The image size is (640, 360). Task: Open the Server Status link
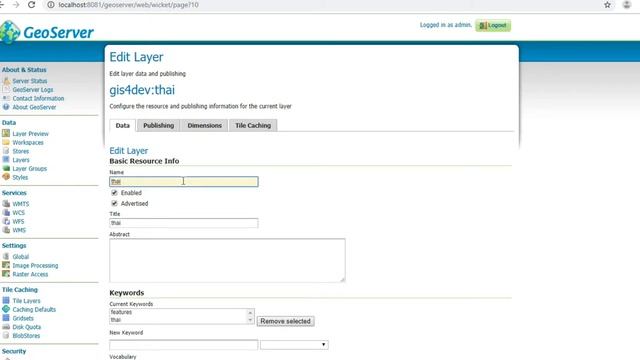click(x=30, y=81)
